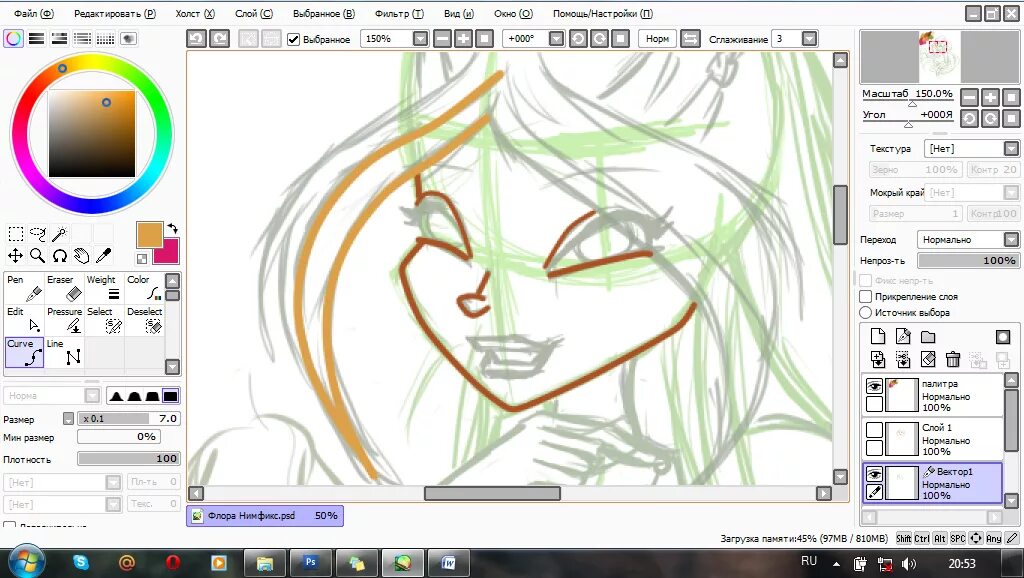Zoom in with navigator plus button
Image resolution: width=1024 pixels, height=578 pixels.
point(991,97)
